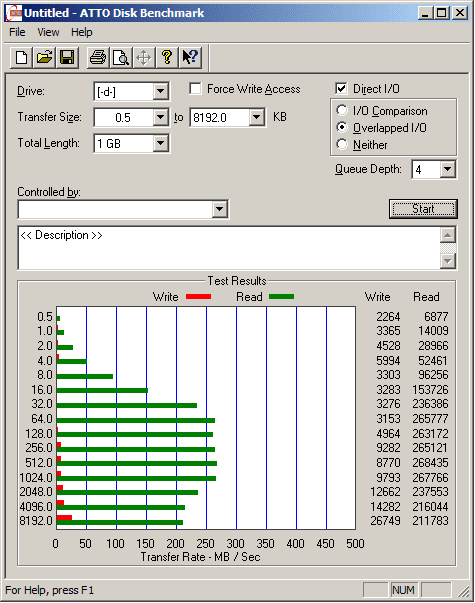Click the Read column header in results

tap(426, 297)
